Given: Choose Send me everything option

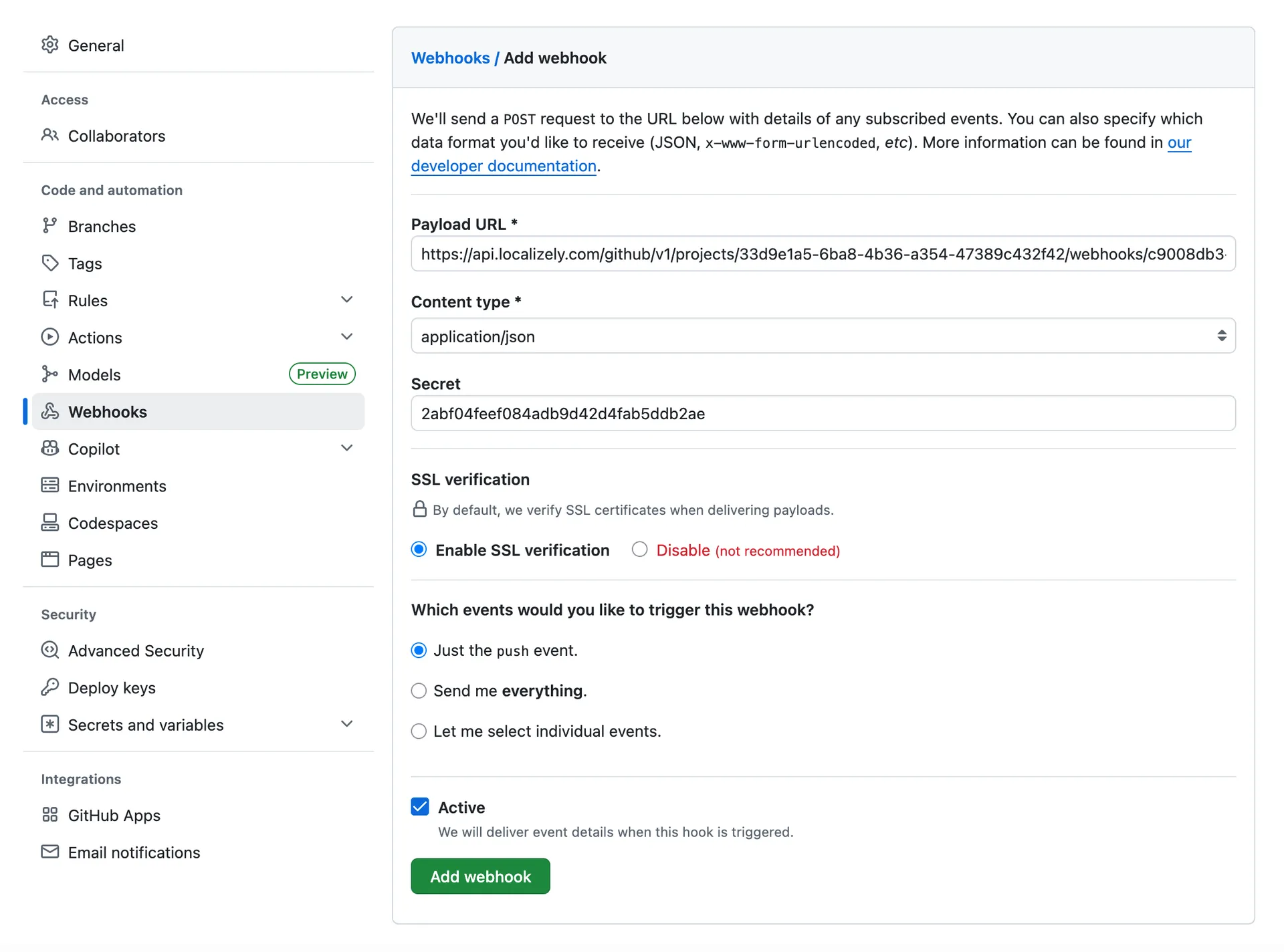Looking at the screenshot, I should [419, 691].
